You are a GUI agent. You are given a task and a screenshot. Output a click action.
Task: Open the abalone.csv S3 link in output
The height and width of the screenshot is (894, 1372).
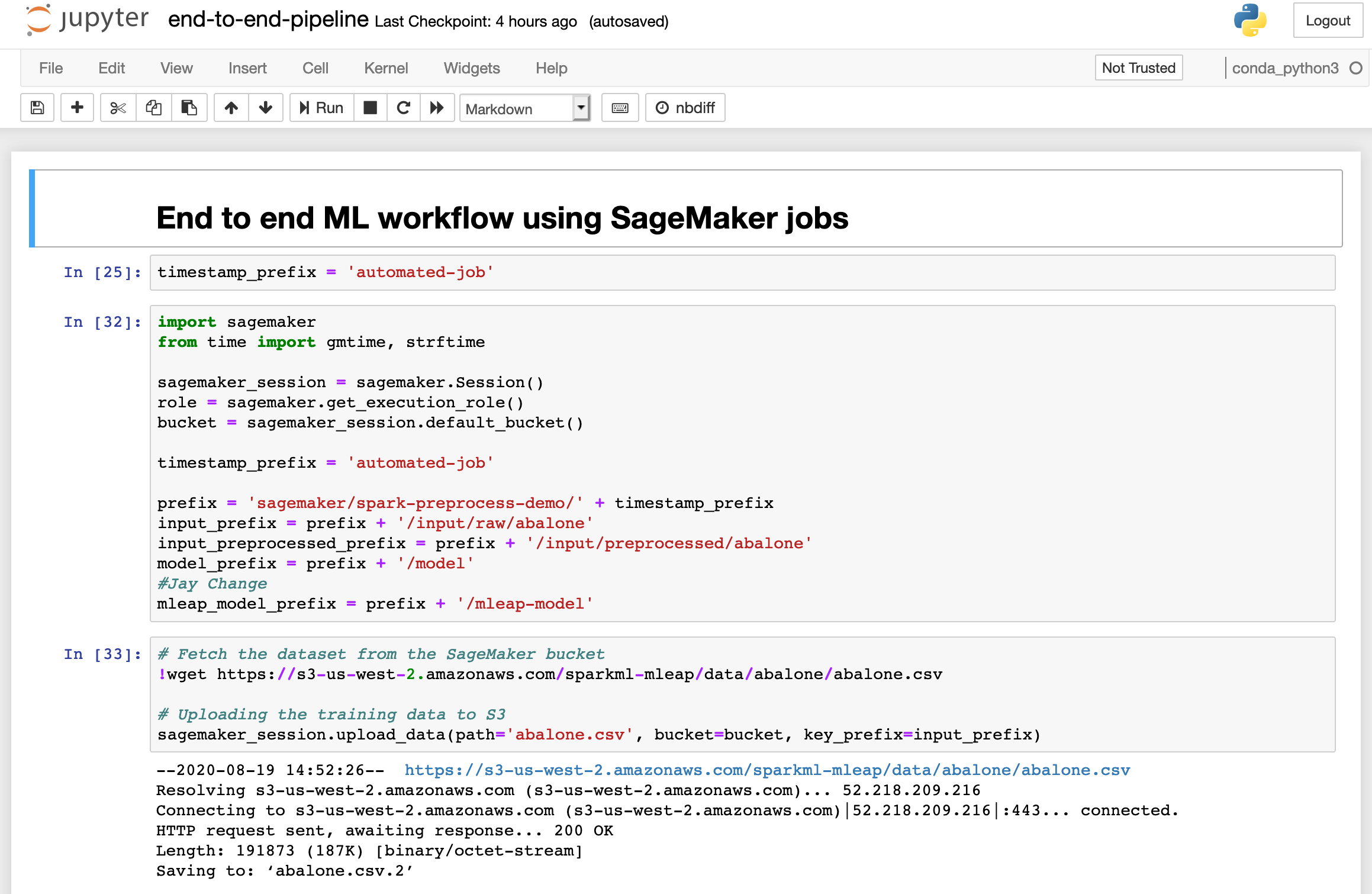(767, 770)
